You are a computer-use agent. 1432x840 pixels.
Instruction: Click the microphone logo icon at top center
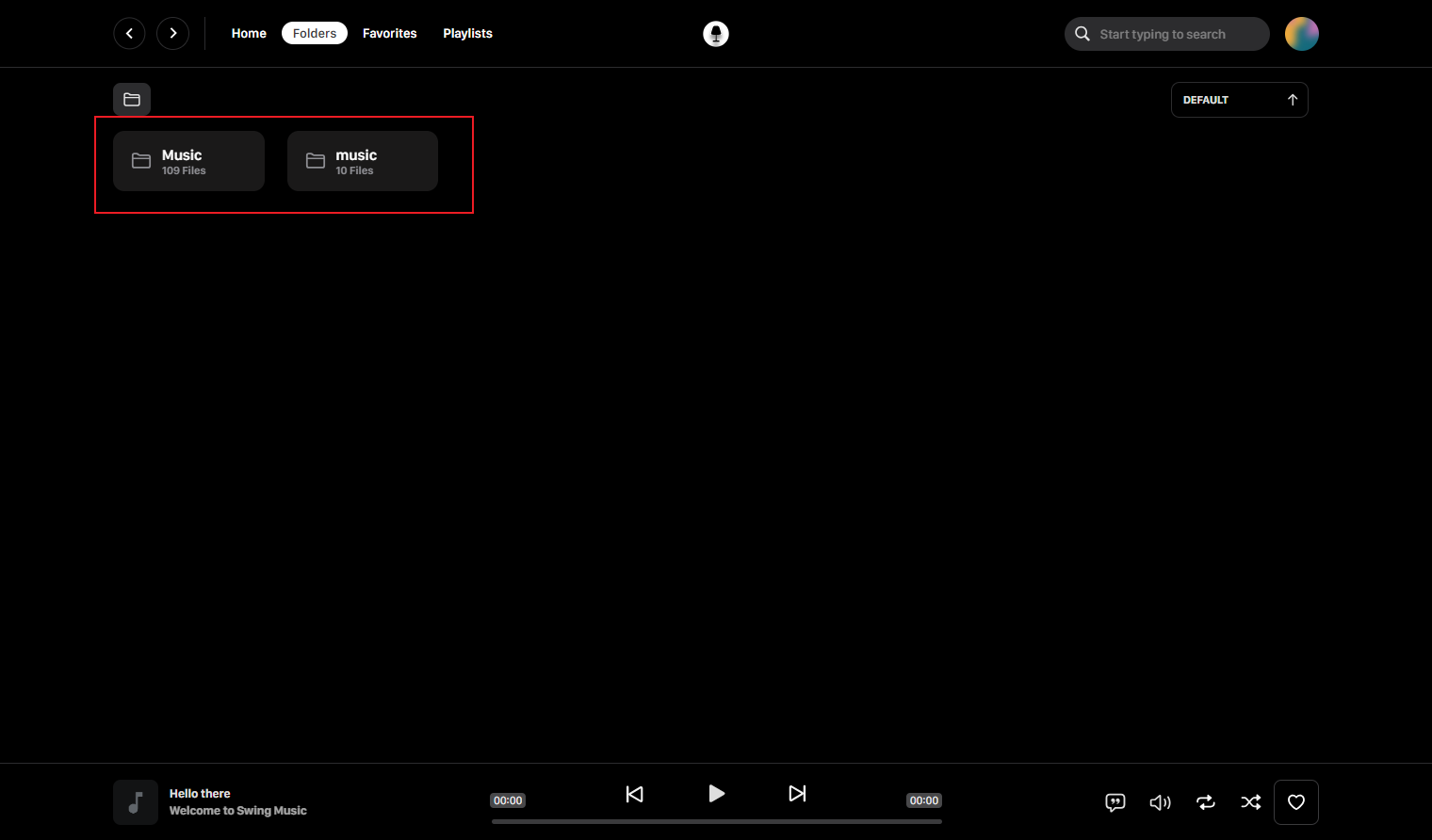(x=716, y=34)
